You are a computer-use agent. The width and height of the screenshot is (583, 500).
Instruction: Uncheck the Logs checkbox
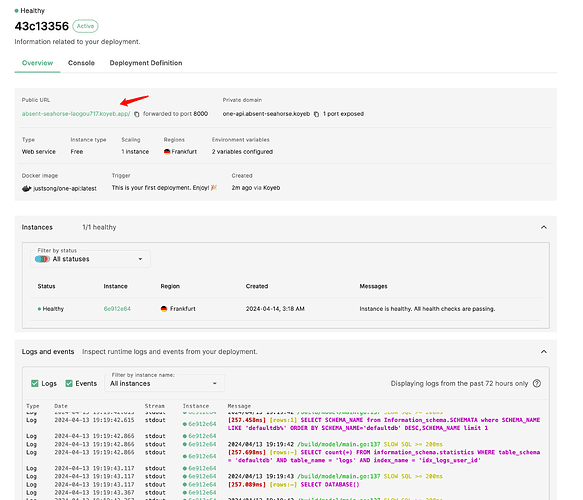point(35,383)
